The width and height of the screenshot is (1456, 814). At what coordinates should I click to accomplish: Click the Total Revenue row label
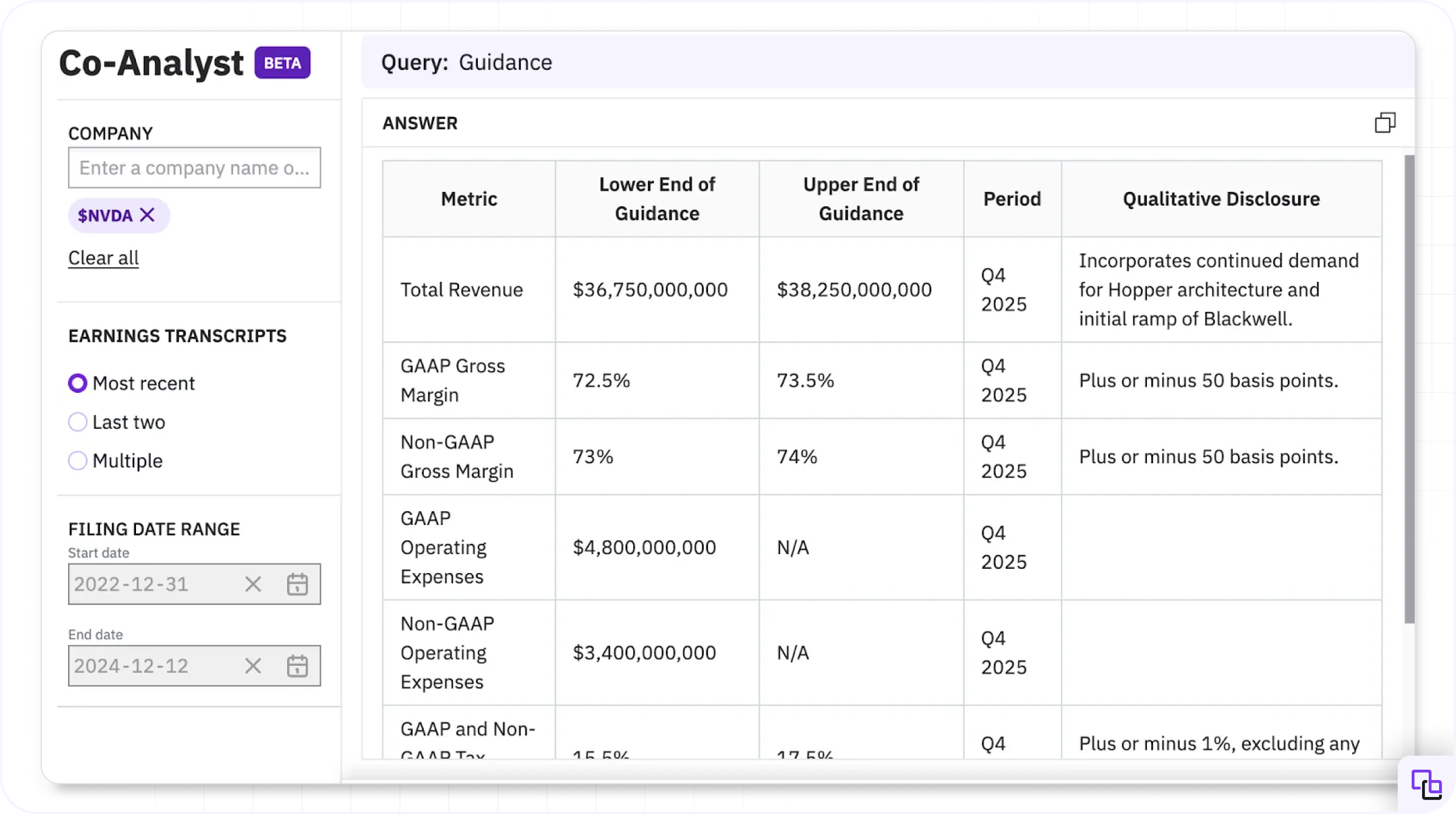coord(461,290)
